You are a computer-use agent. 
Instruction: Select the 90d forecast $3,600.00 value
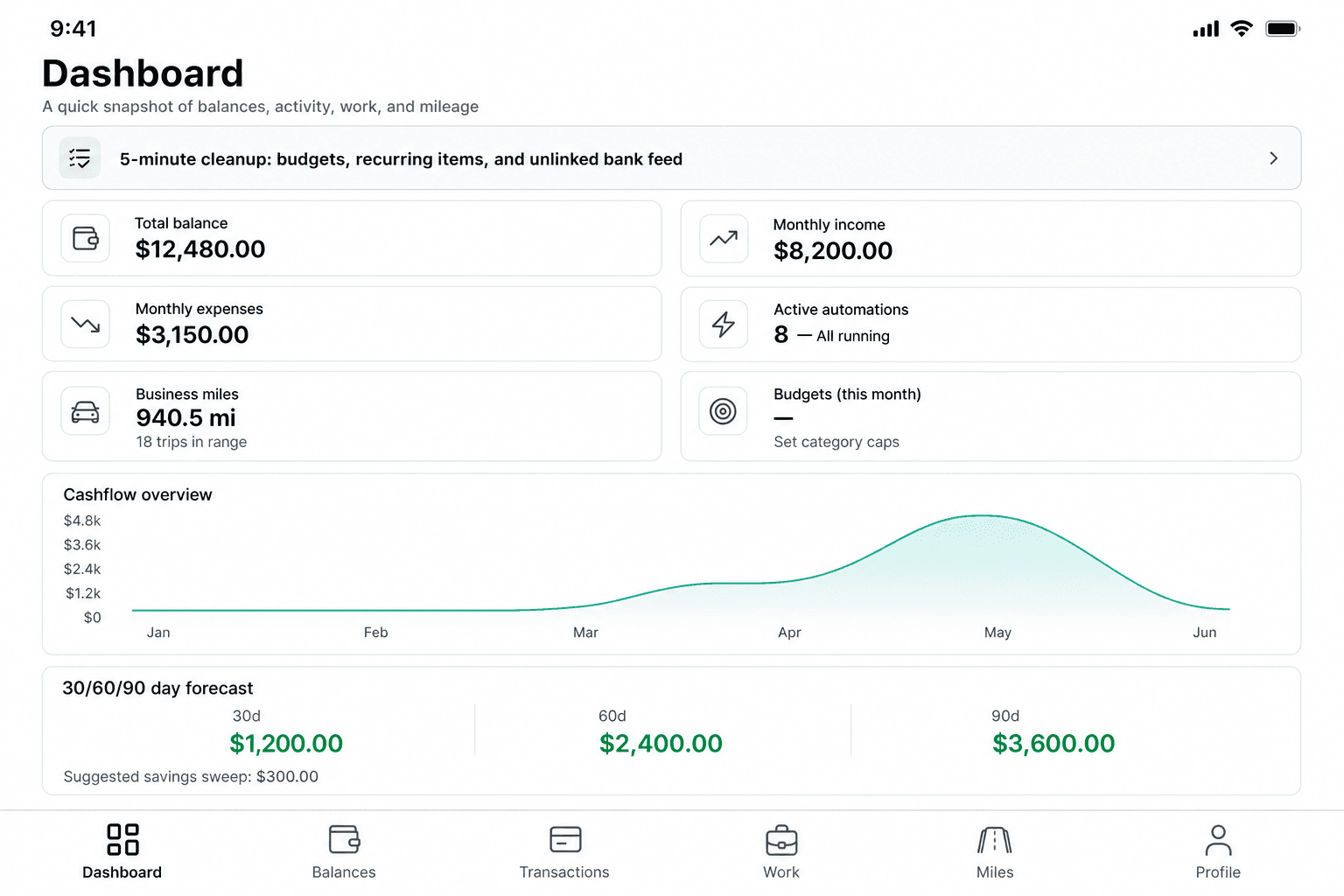1053,744
